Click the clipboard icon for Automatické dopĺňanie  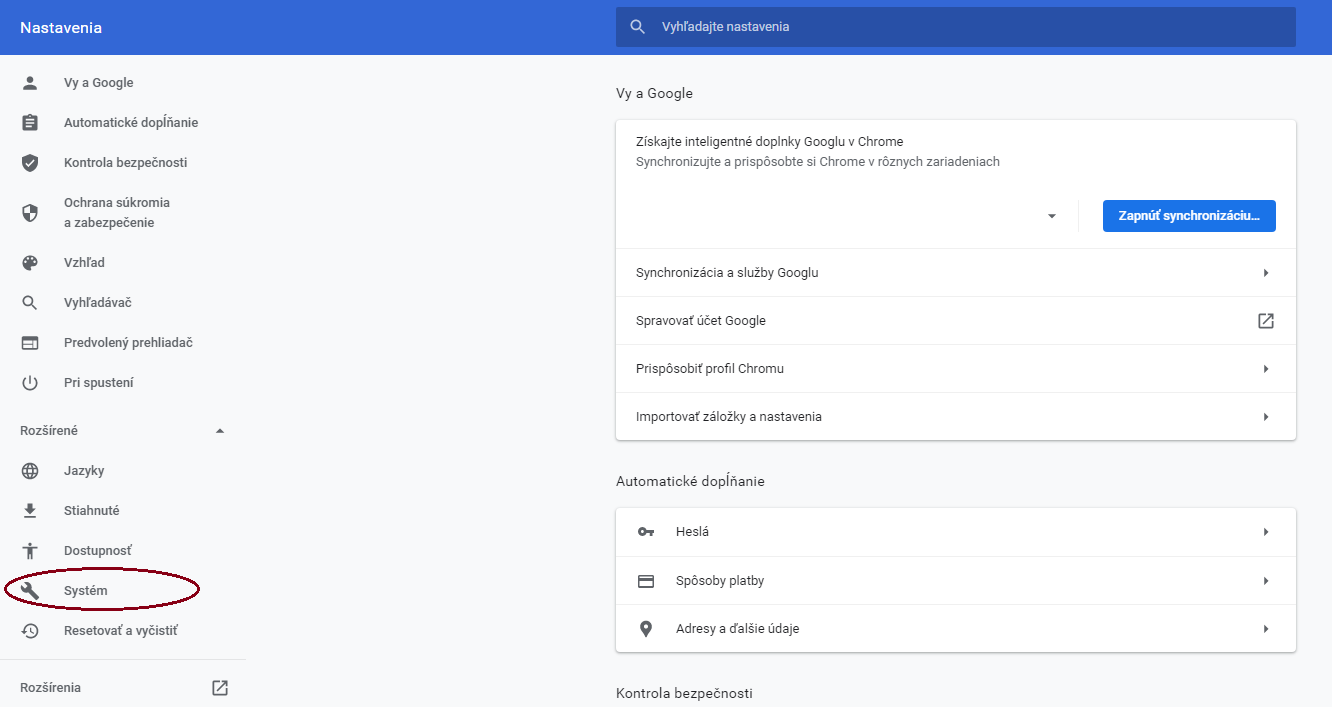30,123
